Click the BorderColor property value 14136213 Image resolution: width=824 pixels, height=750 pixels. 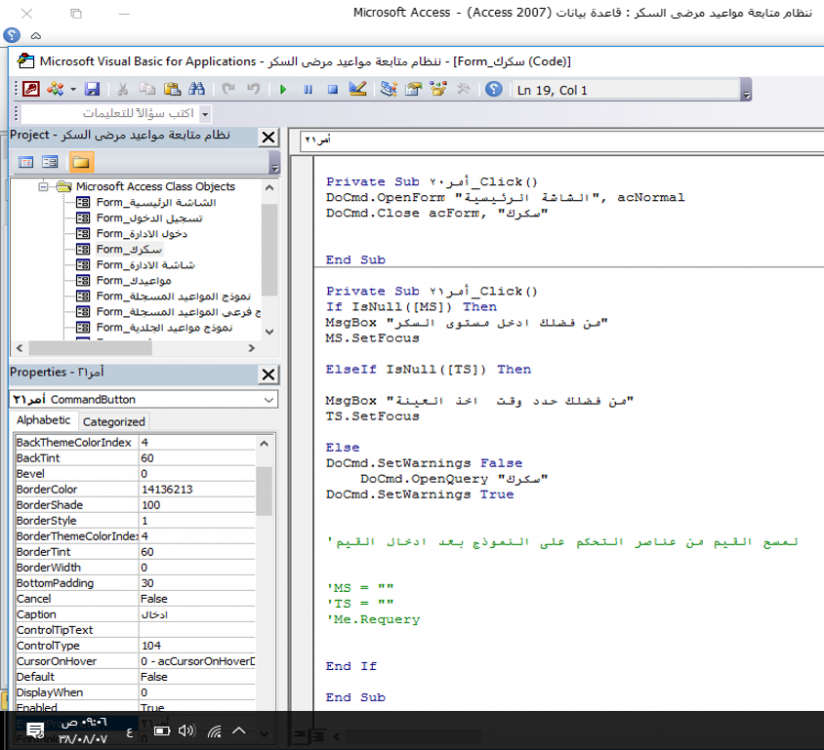[197, 489]
